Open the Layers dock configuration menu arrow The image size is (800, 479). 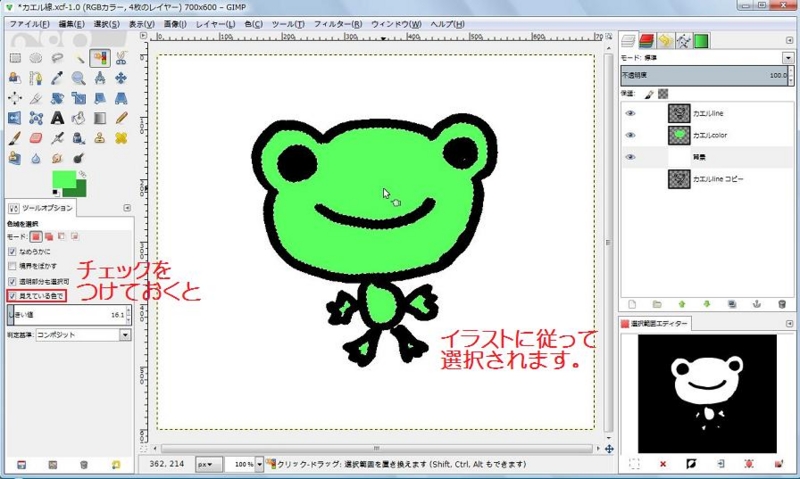click(x=790, y=40)
